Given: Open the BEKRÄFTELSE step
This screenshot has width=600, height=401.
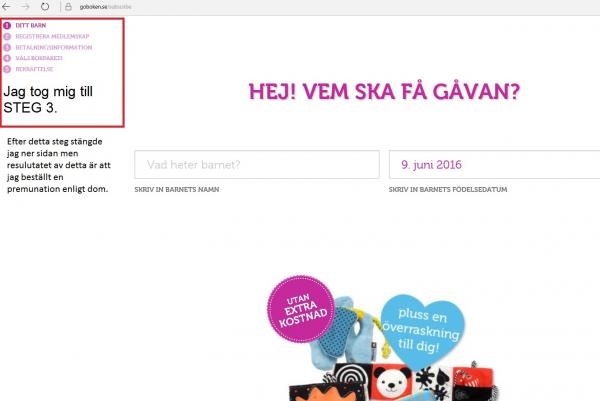Looking at the screenshot, I should click(34, 69).
